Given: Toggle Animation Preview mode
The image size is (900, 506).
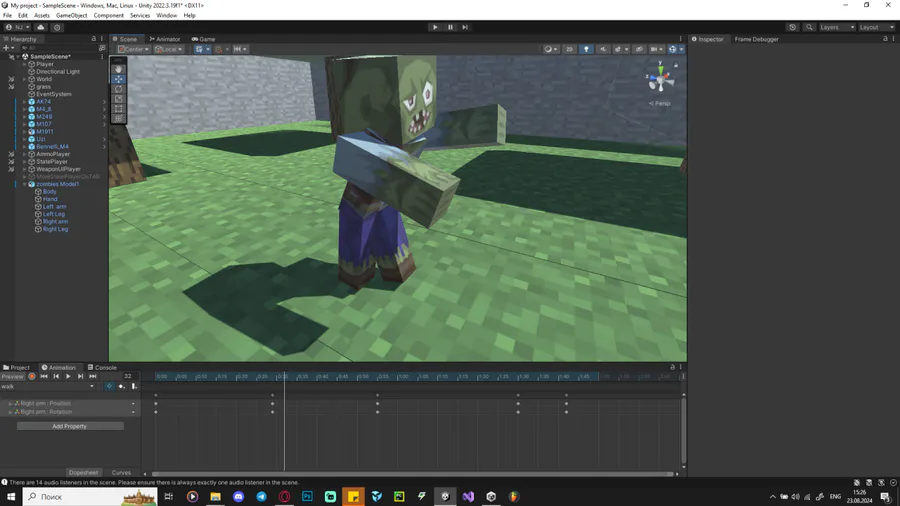Looking at the screenshot, I should point(12,376).
